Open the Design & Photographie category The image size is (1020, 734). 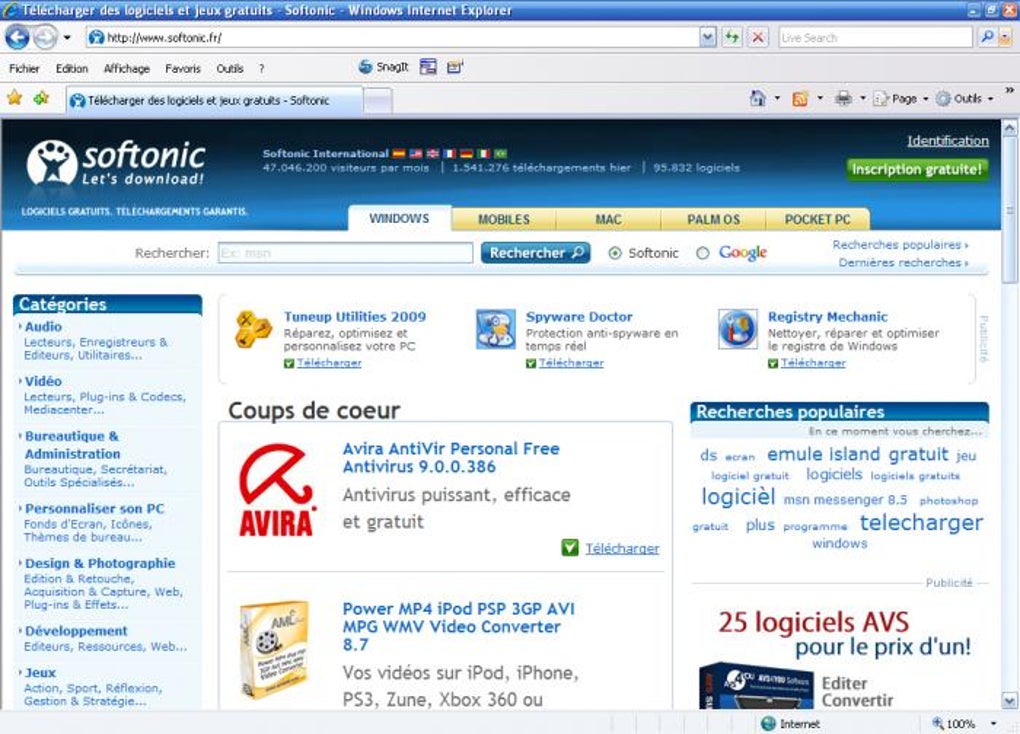pyautogui.click(x=100, y=564)
